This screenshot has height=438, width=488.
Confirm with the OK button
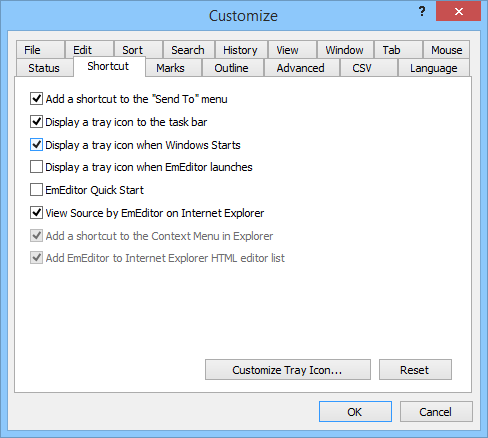point(355,412)
